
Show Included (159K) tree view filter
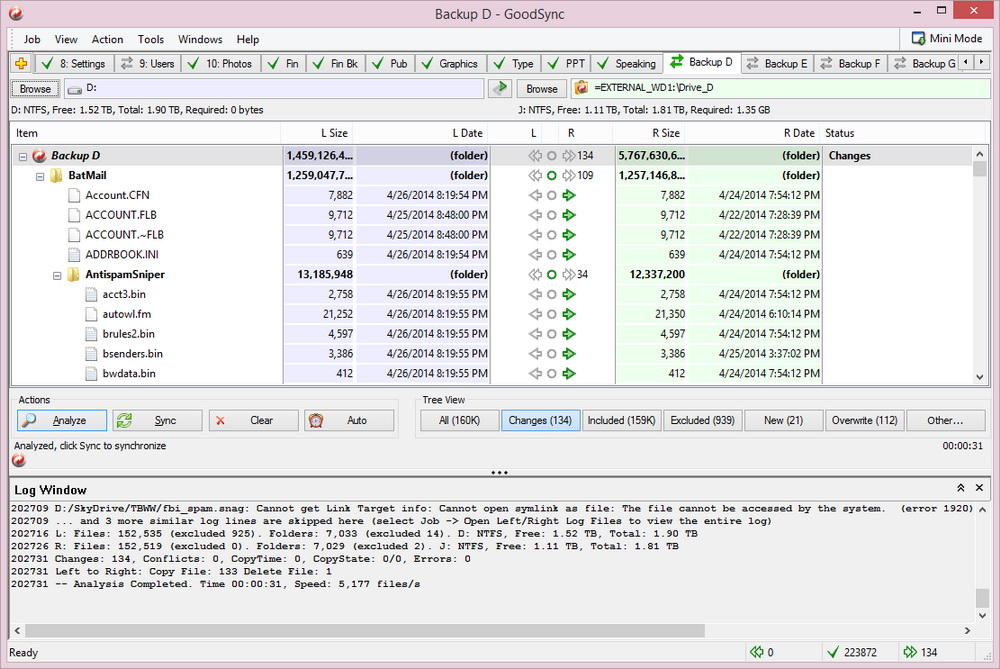click(x=621, y=420)
